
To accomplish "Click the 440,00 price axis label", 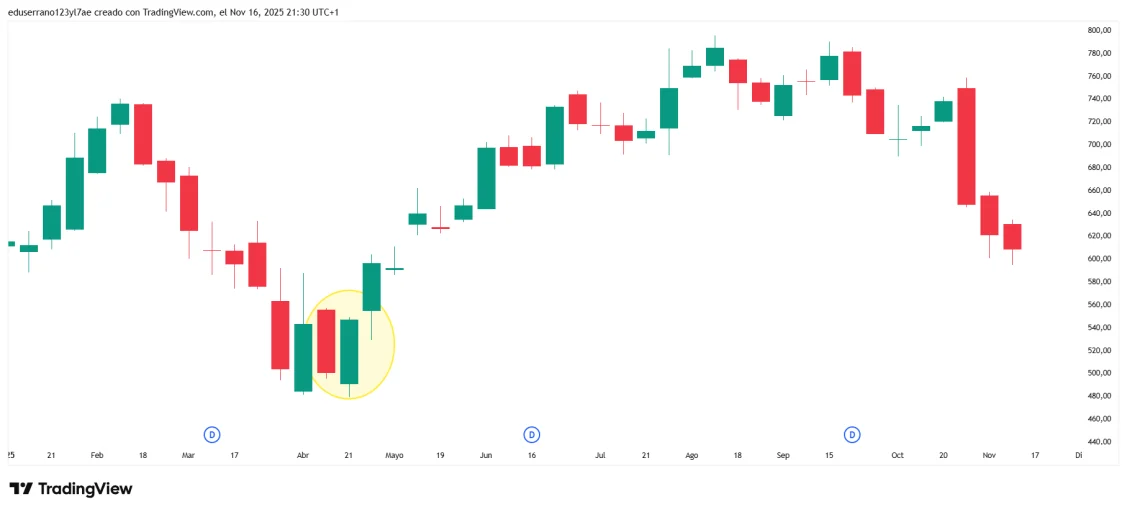I will (1100, 442).
